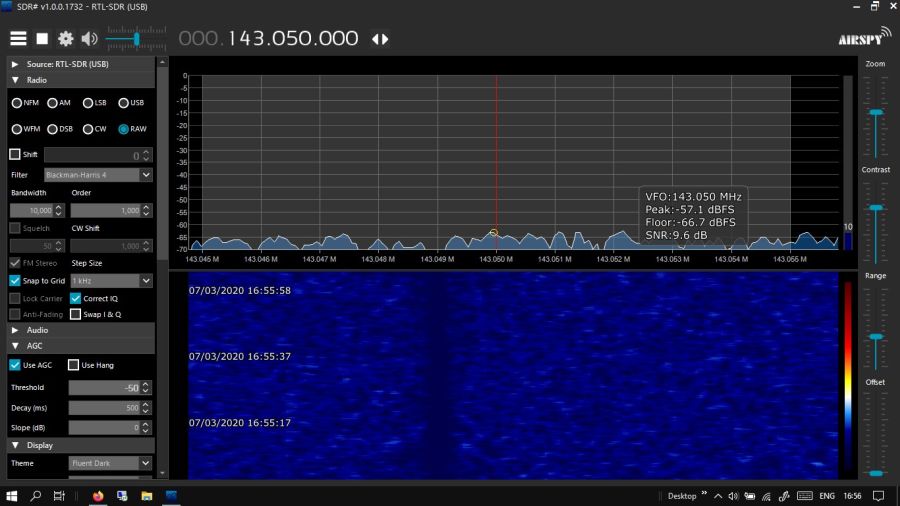Image resolution: width=900 pixels, height=506 pixels.
Task: Adjust the Range slider
Action: (x=875, y=337)
